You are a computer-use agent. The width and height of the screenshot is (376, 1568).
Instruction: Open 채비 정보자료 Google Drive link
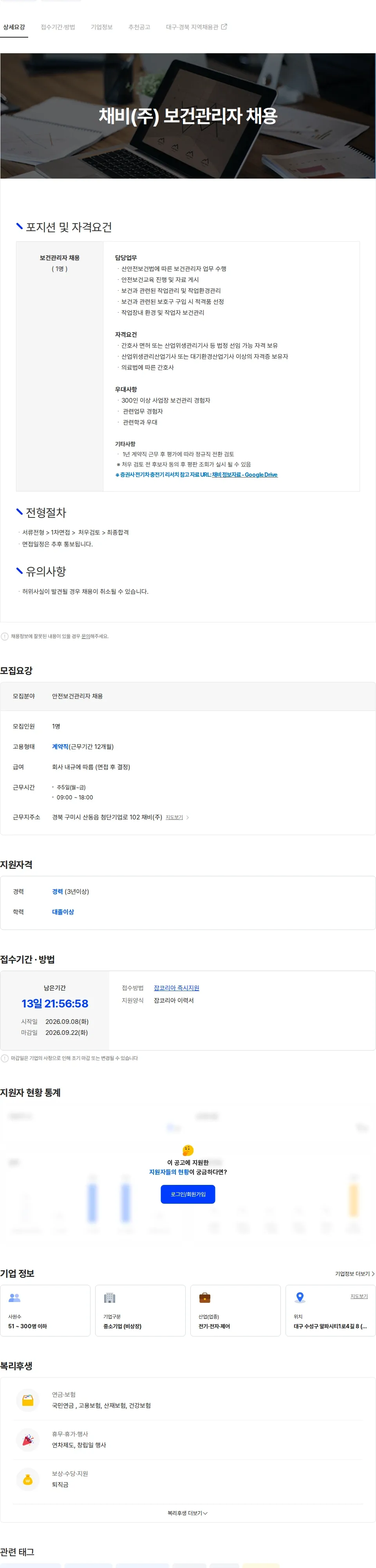244,475
